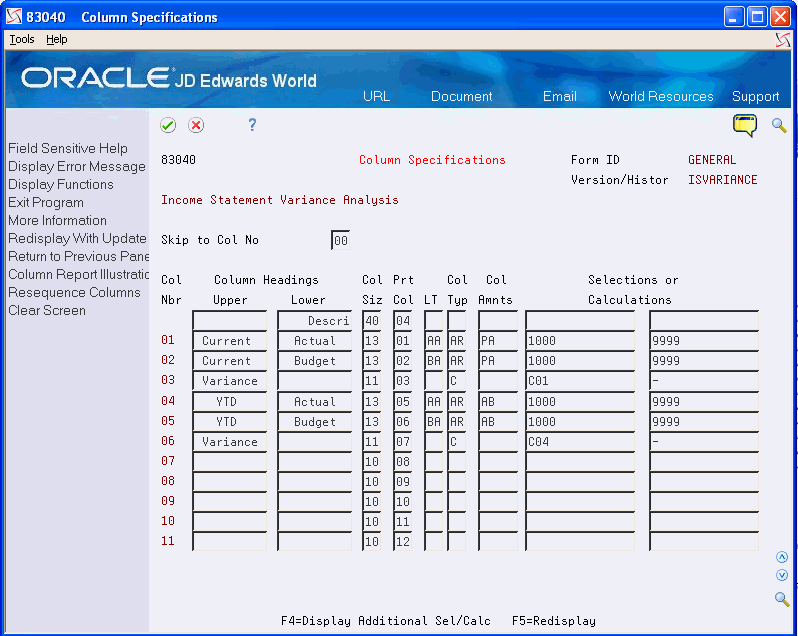Click Col Siz field showing 40
This screenshot has width=798, height=636.
(x=372, y=321)
